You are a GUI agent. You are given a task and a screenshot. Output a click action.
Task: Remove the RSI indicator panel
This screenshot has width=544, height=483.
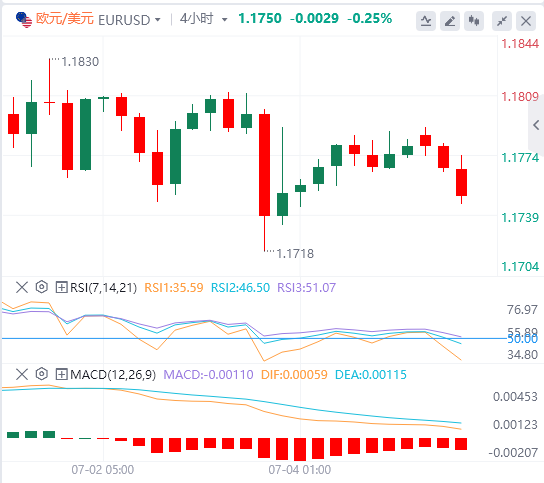click(22, 287)
